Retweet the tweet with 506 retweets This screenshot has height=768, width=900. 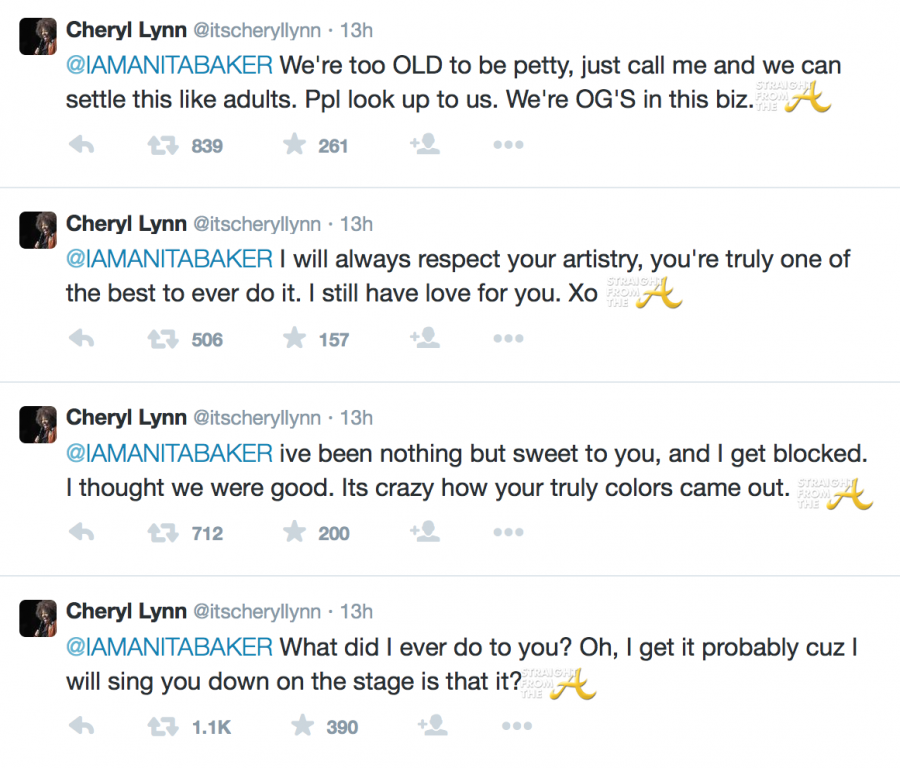point(161,339)
